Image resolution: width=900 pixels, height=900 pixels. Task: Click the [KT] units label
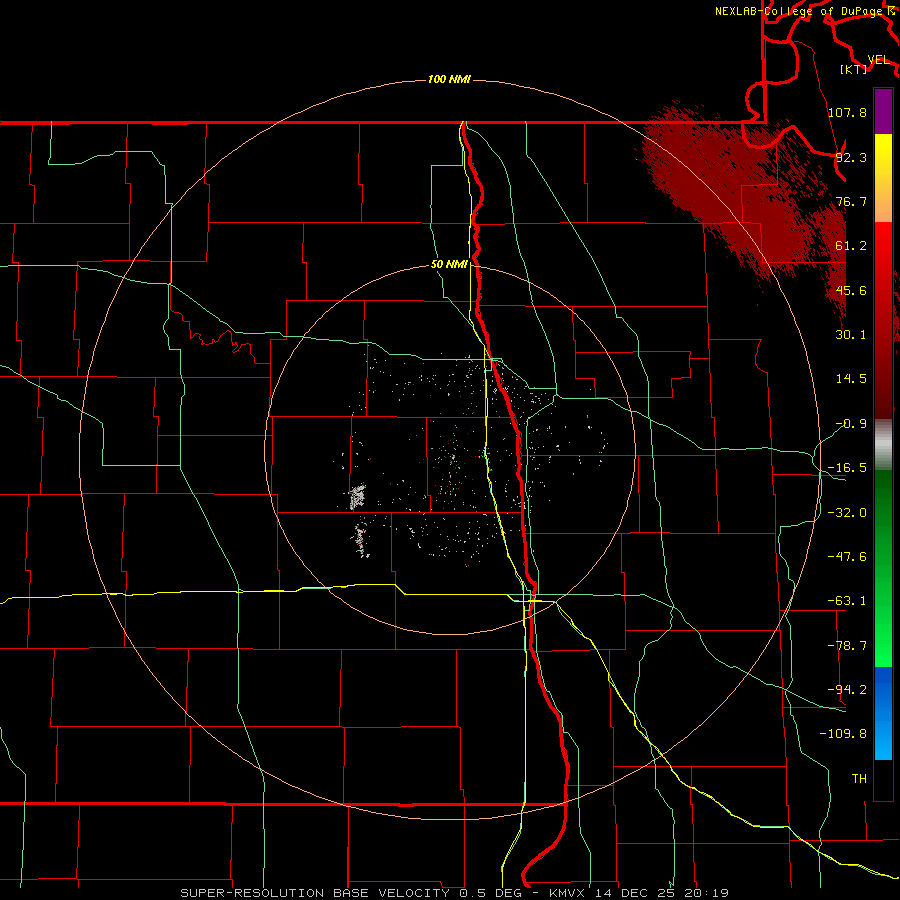click(854, 69)
